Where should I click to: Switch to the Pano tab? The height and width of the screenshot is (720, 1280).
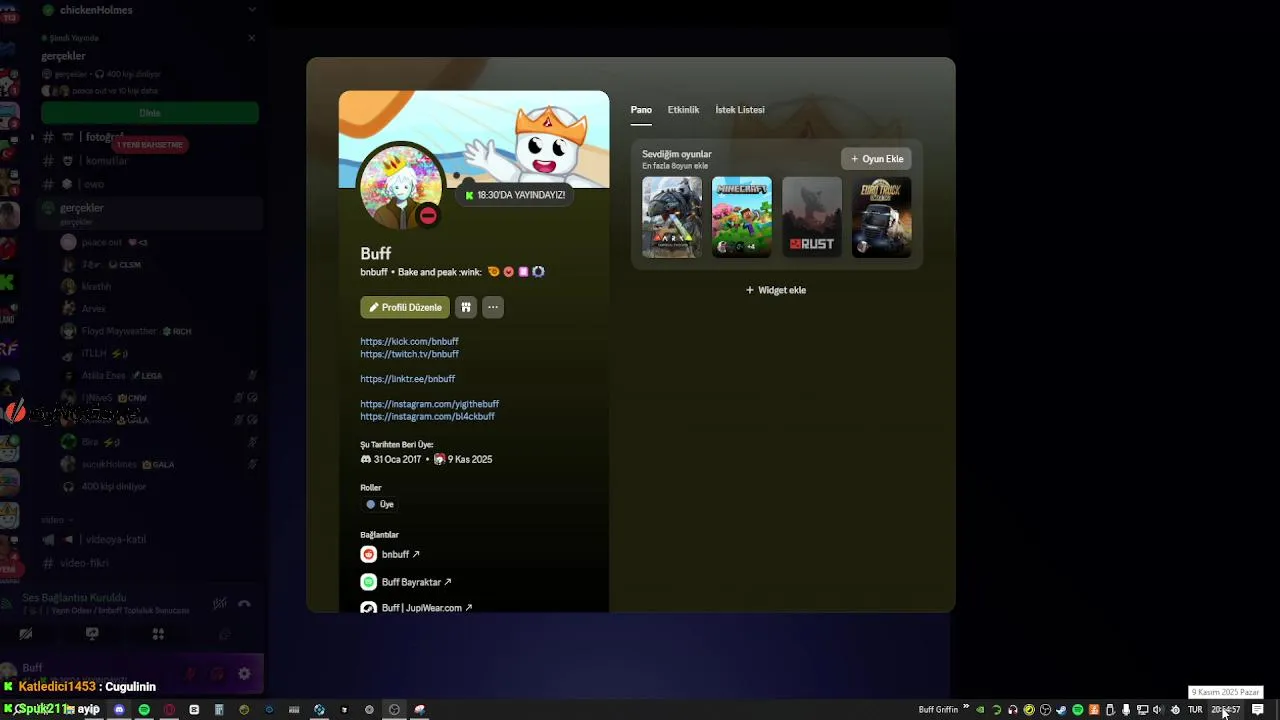[641, 110]
